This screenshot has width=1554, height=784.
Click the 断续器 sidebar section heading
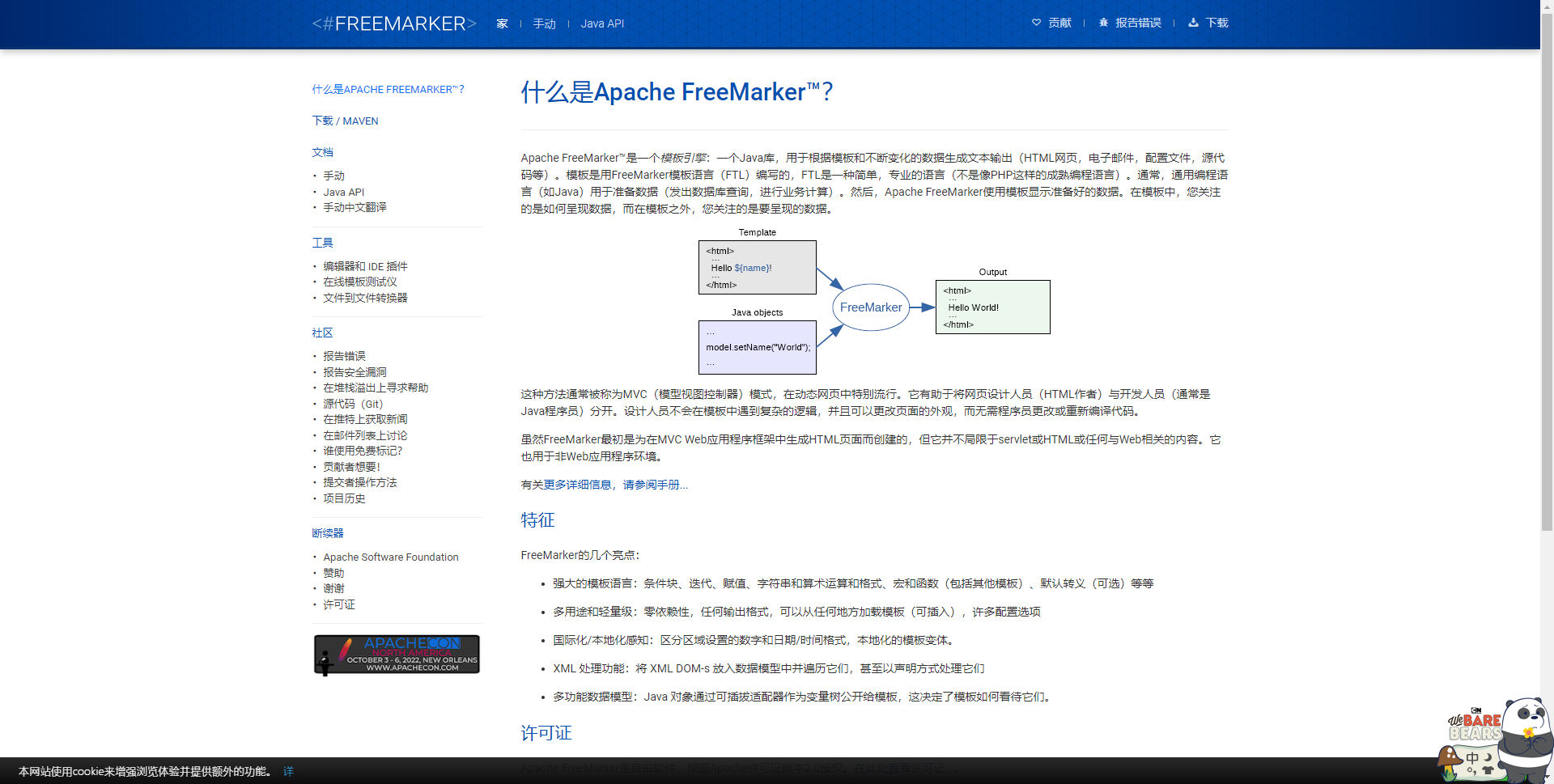click(328, 533)
